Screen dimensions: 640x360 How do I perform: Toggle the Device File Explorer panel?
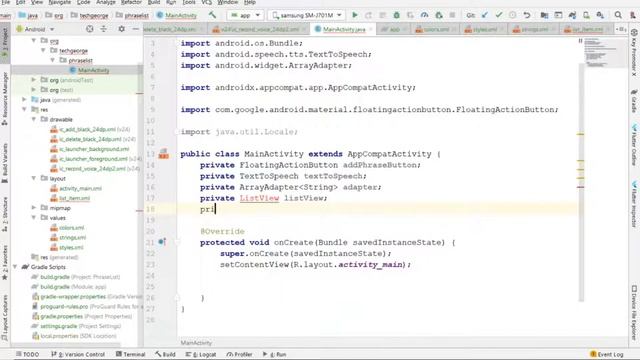[x=634, y=312]
